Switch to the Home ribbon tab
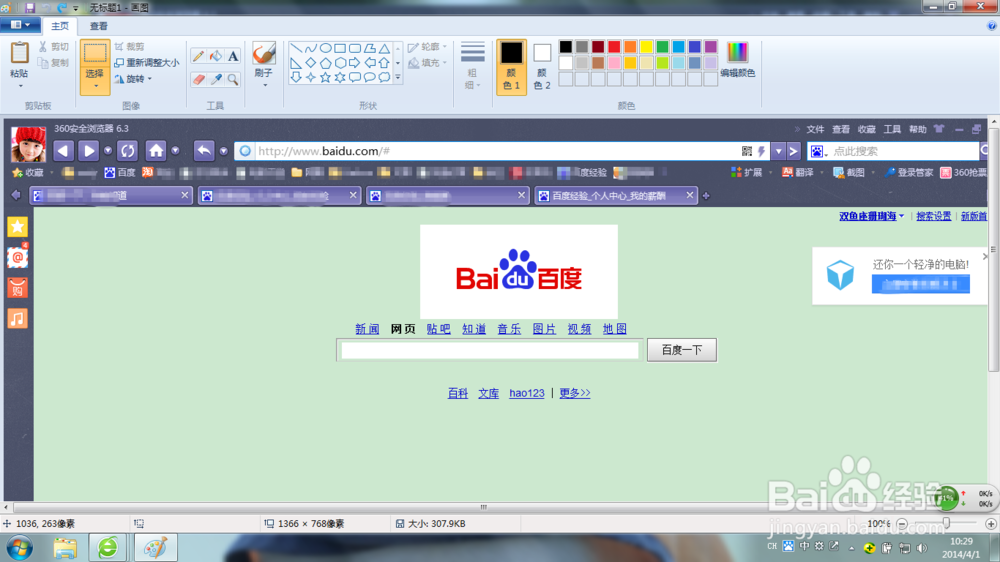The image size is (1000, 562). 60,26
